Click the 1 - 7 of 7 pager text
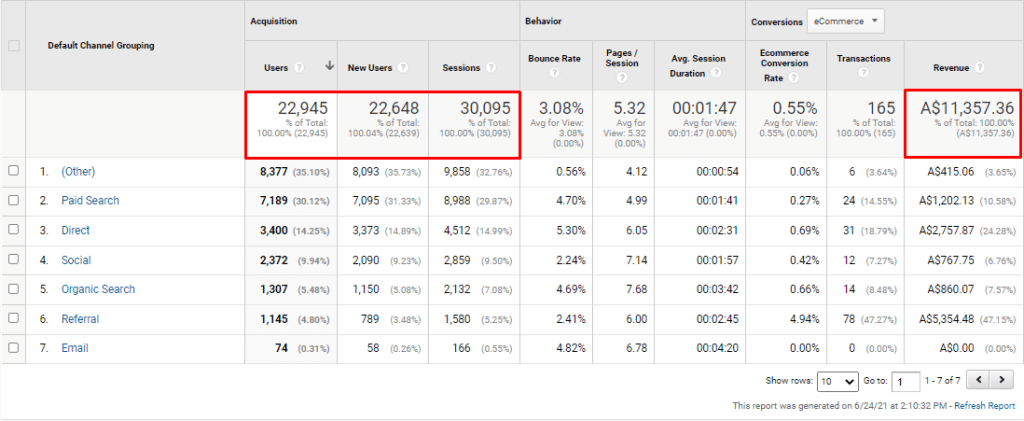Image resolution: width=1024 pixels, height=421 pixels. tap(942, 381)
